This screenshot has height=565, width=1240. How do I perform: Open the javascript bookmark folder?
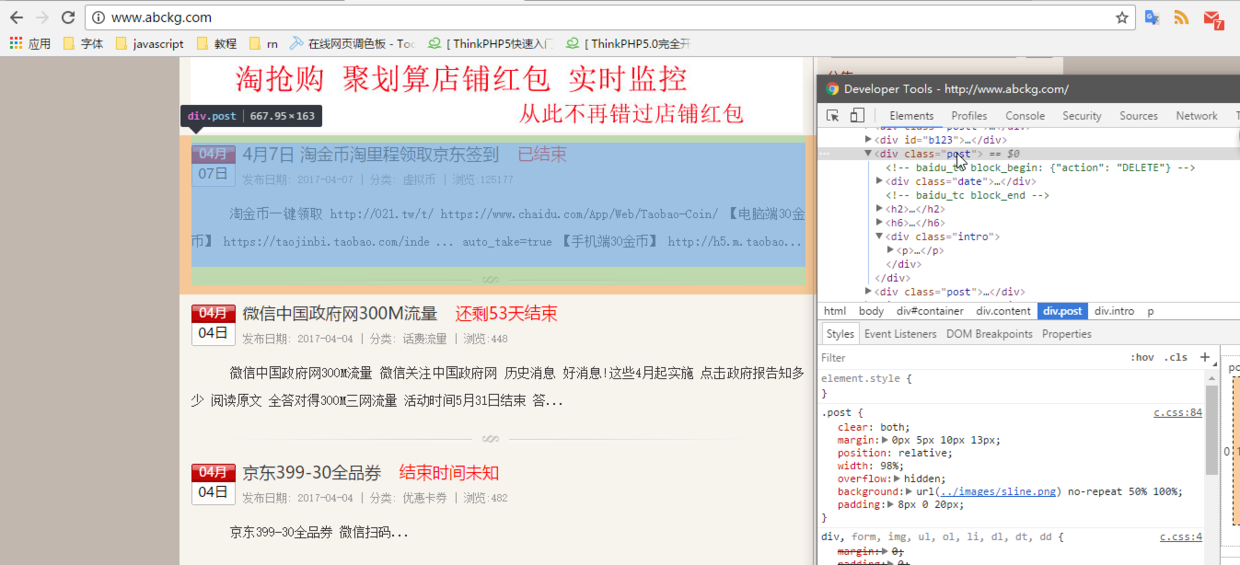coord(149,44)
